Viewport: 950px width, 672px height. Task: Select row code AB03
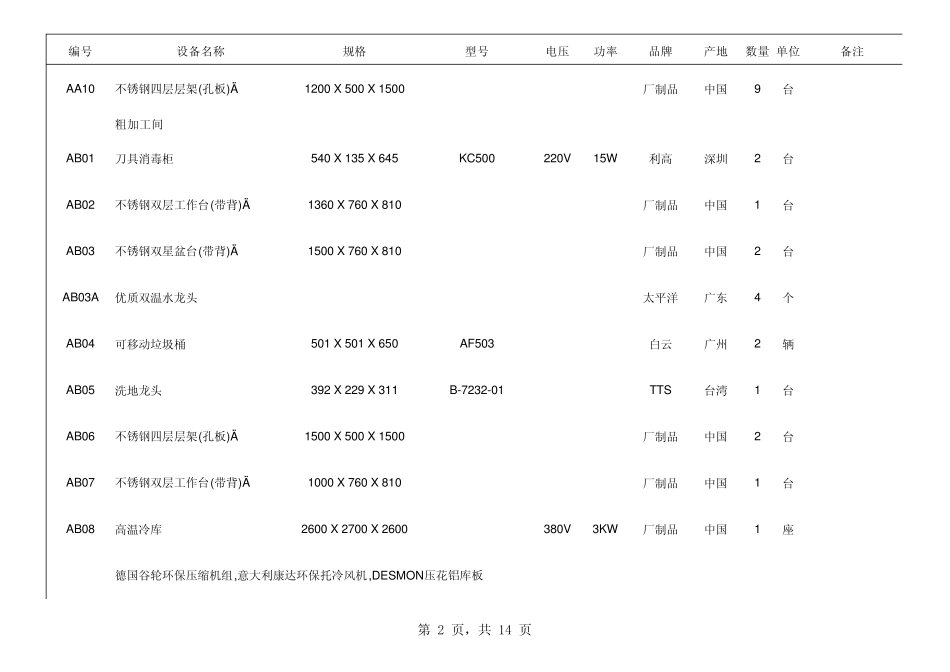[81, 251]
